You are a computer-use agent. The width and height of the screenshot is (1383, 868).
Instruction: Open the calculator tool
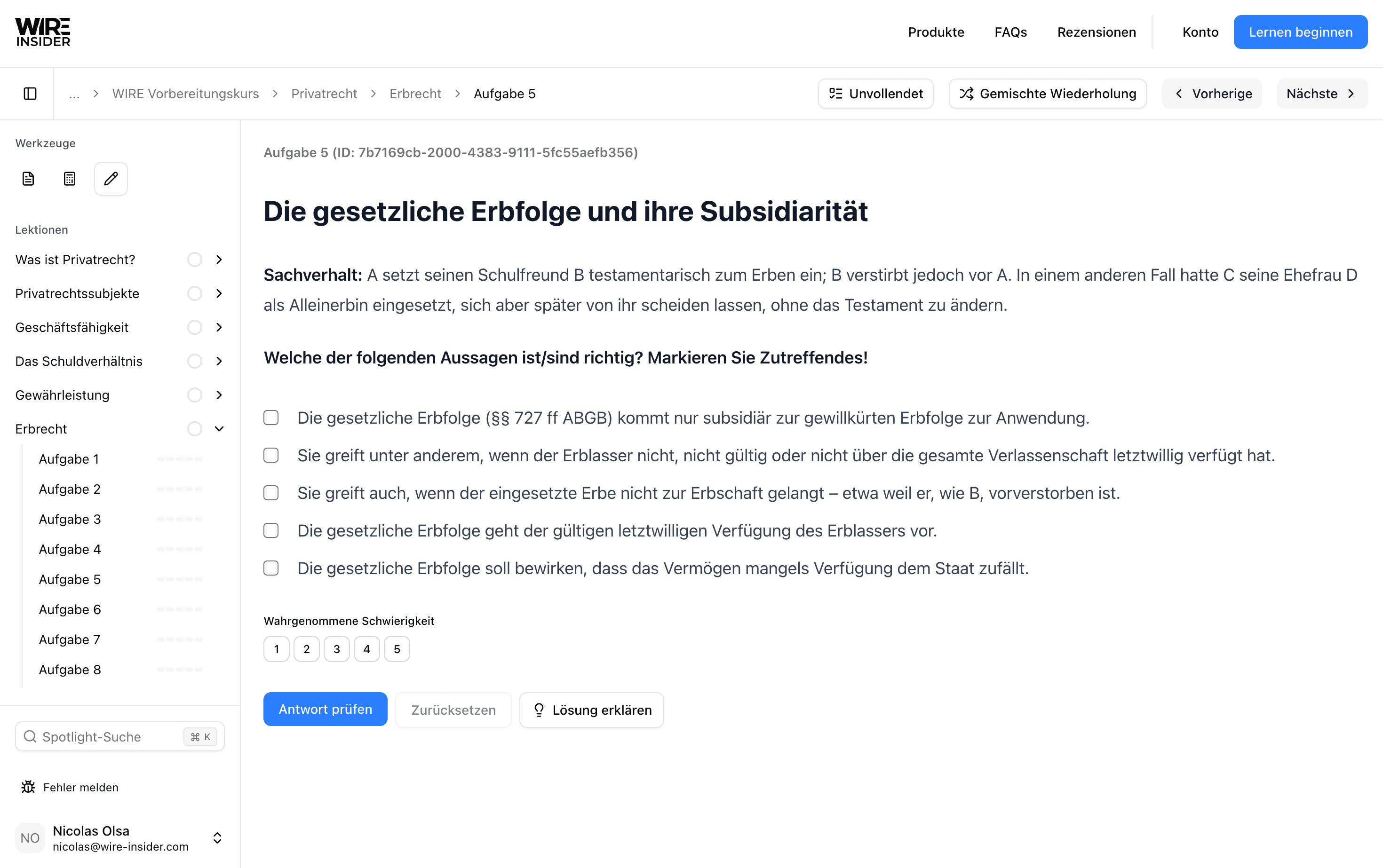click(x=70, y=179)
